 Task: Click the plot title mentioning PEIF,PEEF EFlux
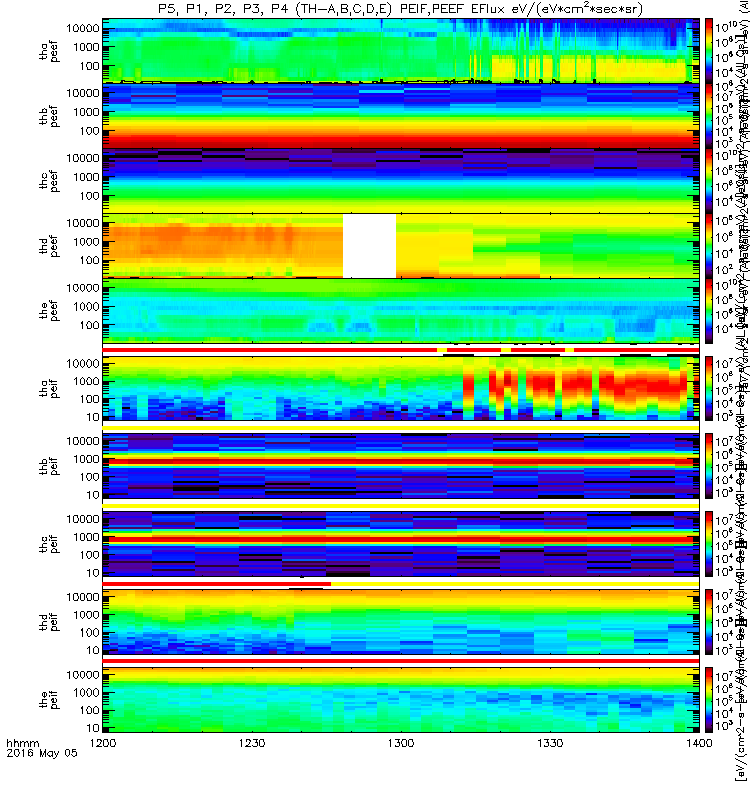click(400, 8)
